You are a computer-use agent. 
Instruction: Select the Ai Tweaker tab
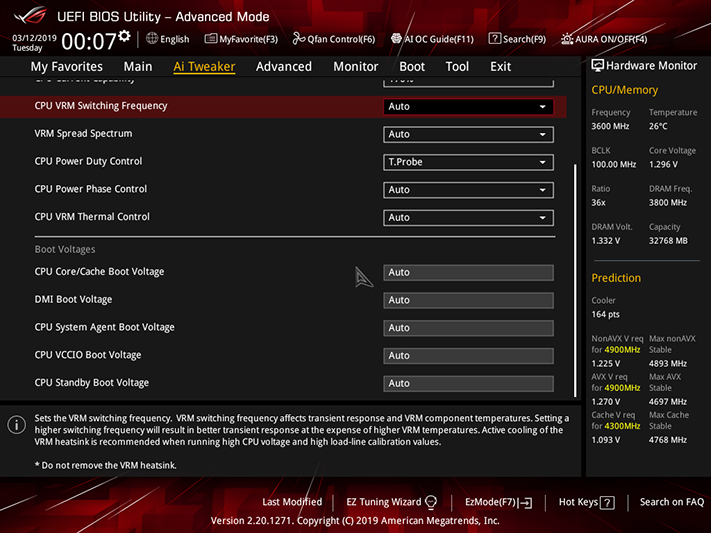tap(204, 67)
